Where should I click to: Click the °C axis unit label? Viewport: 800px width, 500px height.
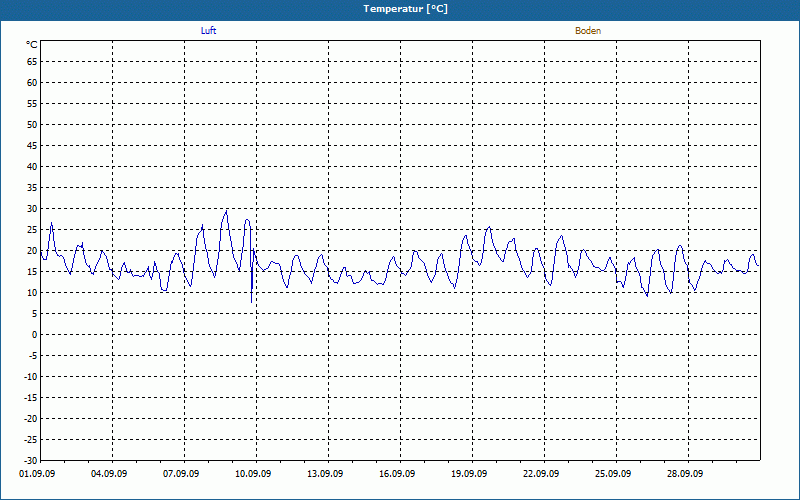pos(32,45)
